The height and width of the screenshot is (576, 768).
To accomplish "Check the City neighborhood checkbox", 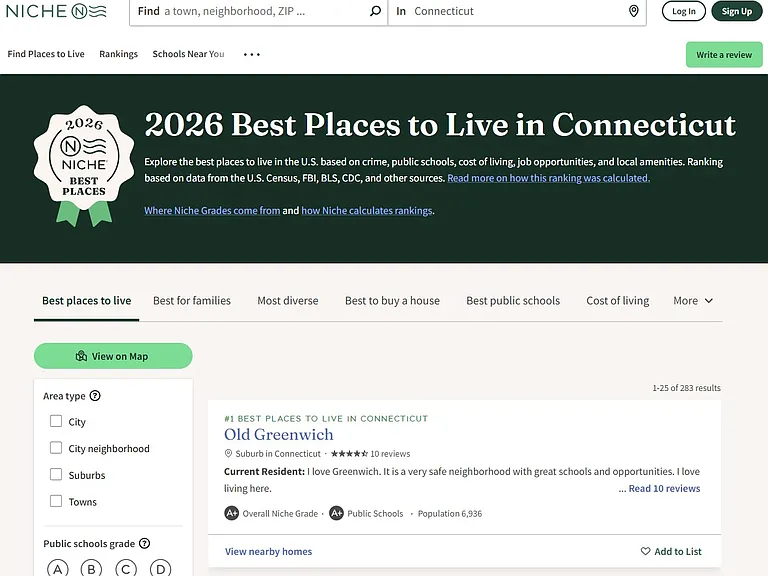I will [x=56, y=448].
